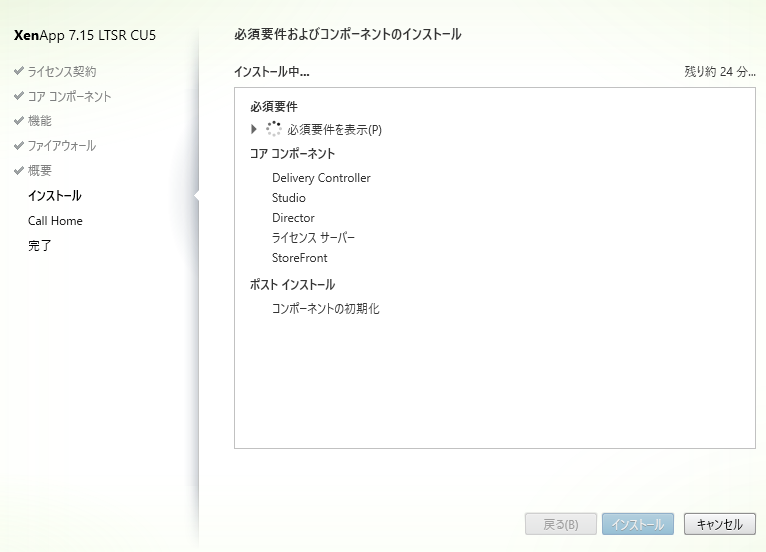Select 完了 step in sidebar
766x552 pixels.
tap(40, 246)
